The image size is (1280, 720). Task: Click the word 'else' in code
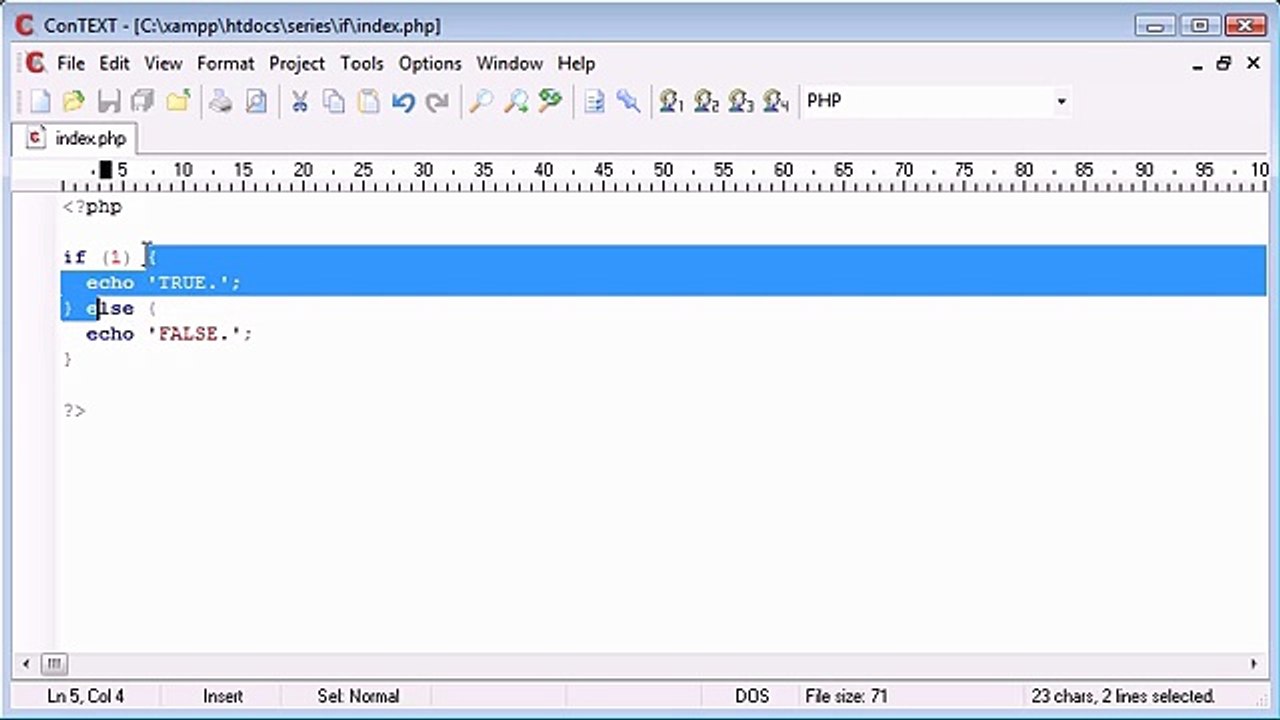click(x=110, y=308)
